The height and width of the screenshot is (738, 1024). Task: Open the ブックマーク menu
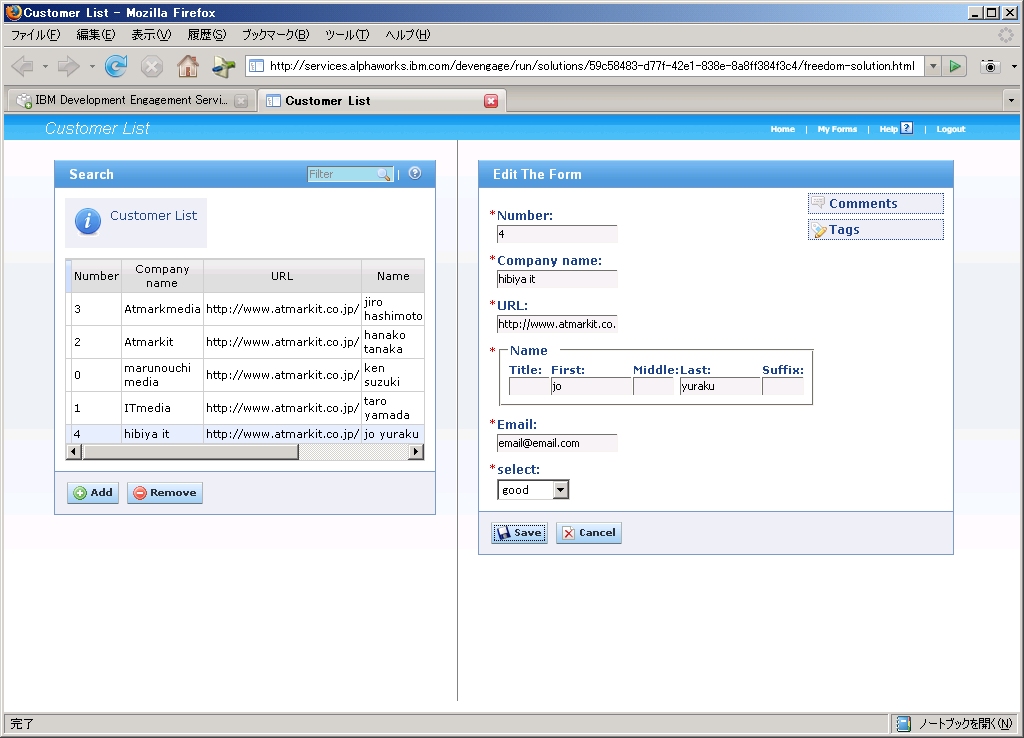pyautogui.click(x=275, y=35)
